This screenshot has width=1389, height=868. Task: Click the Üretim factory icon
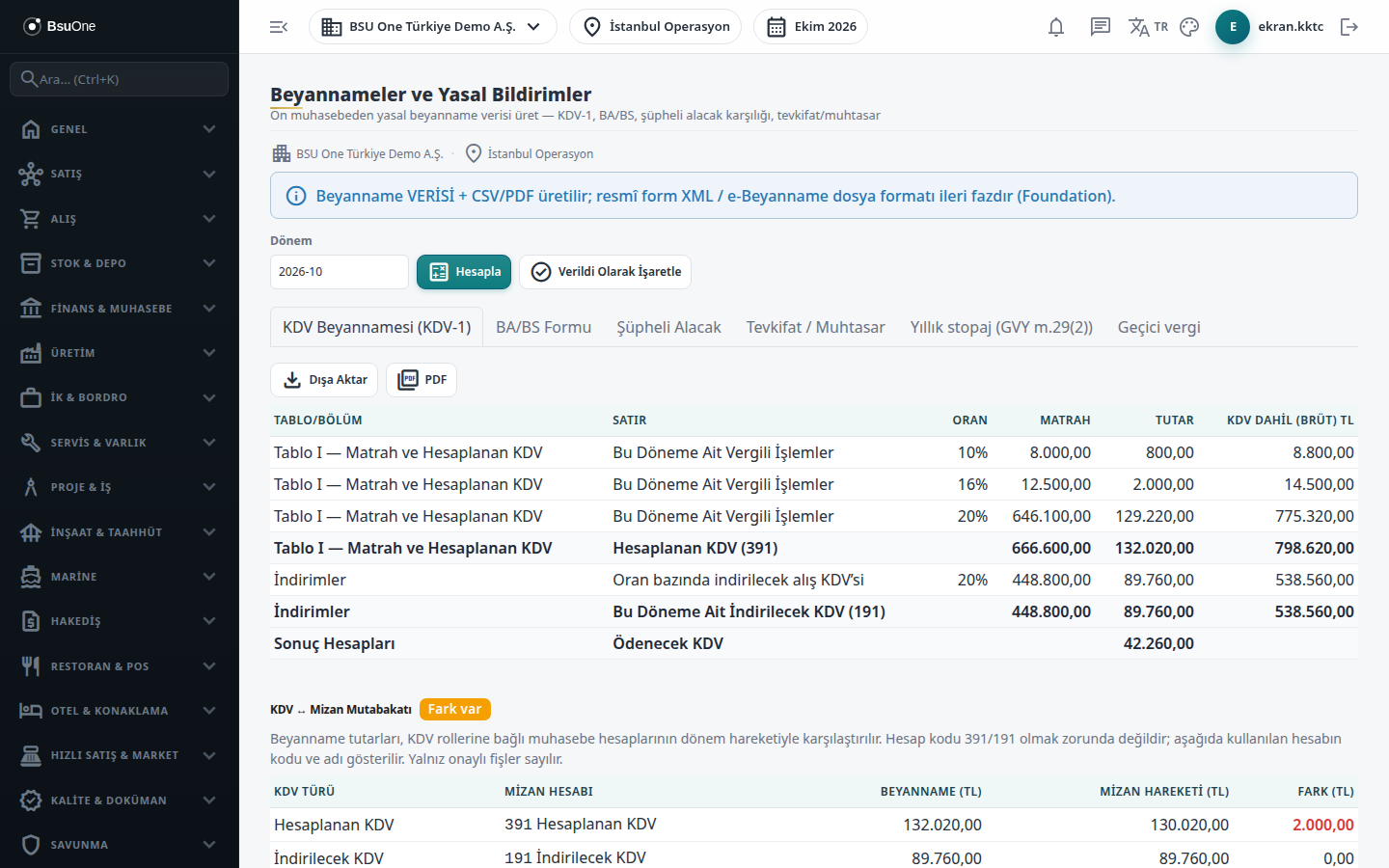click(x=31, y=353)
